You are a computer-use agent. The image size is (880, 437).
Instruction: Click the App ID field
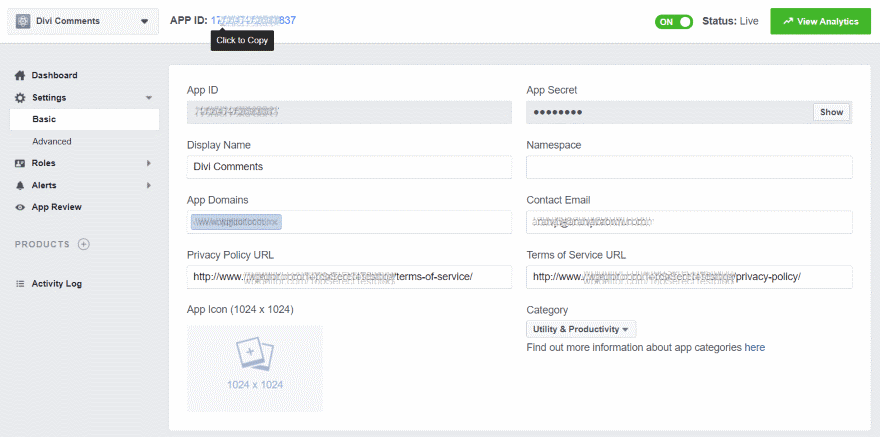(349, 112)
